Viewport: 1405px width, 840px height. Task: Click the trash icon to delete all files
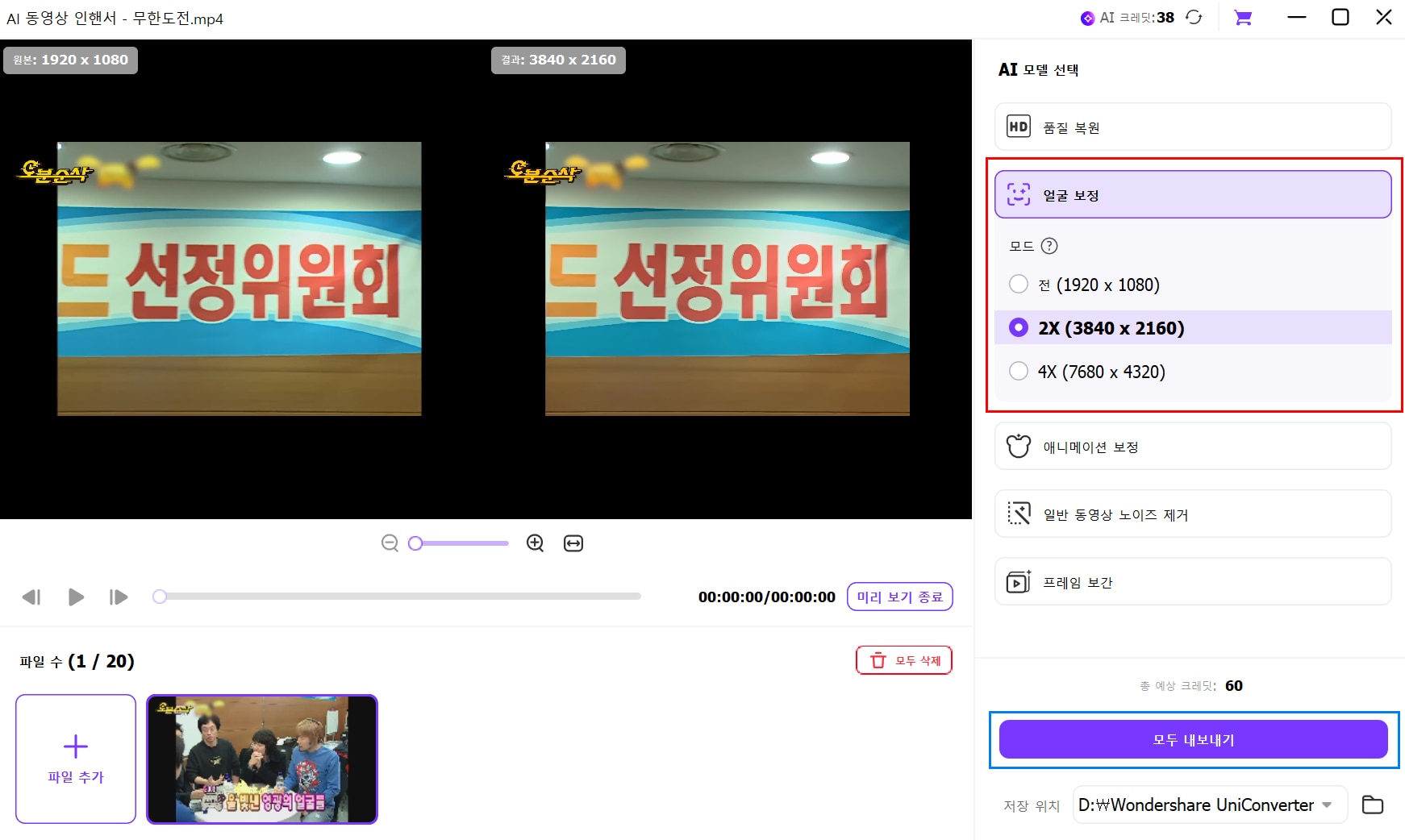tap(878, 659)
